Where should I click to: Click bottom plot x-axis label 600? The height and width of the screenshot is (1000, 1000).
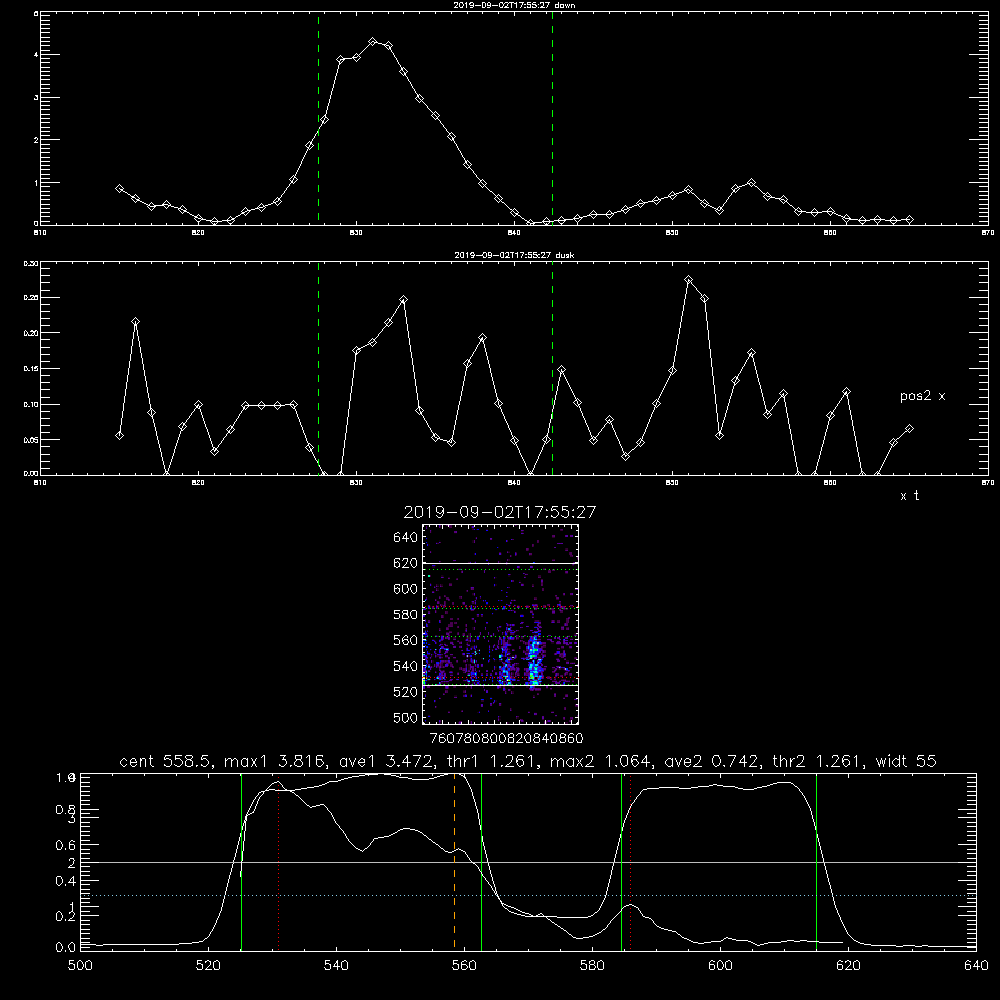click(721, 966)
